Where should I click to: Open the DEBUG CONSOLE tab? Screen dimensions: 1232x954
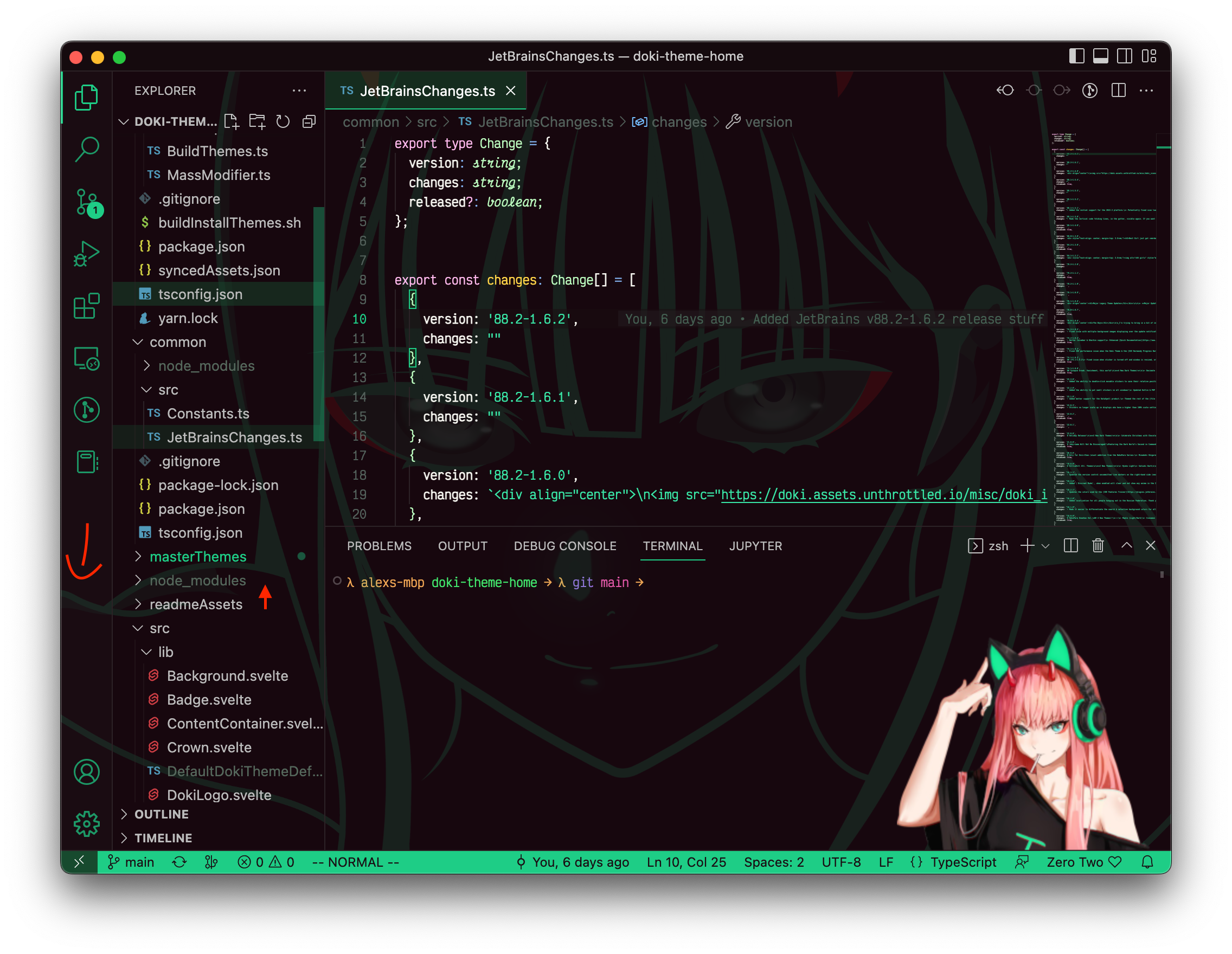pyautogui.click(x=564, y=546)
